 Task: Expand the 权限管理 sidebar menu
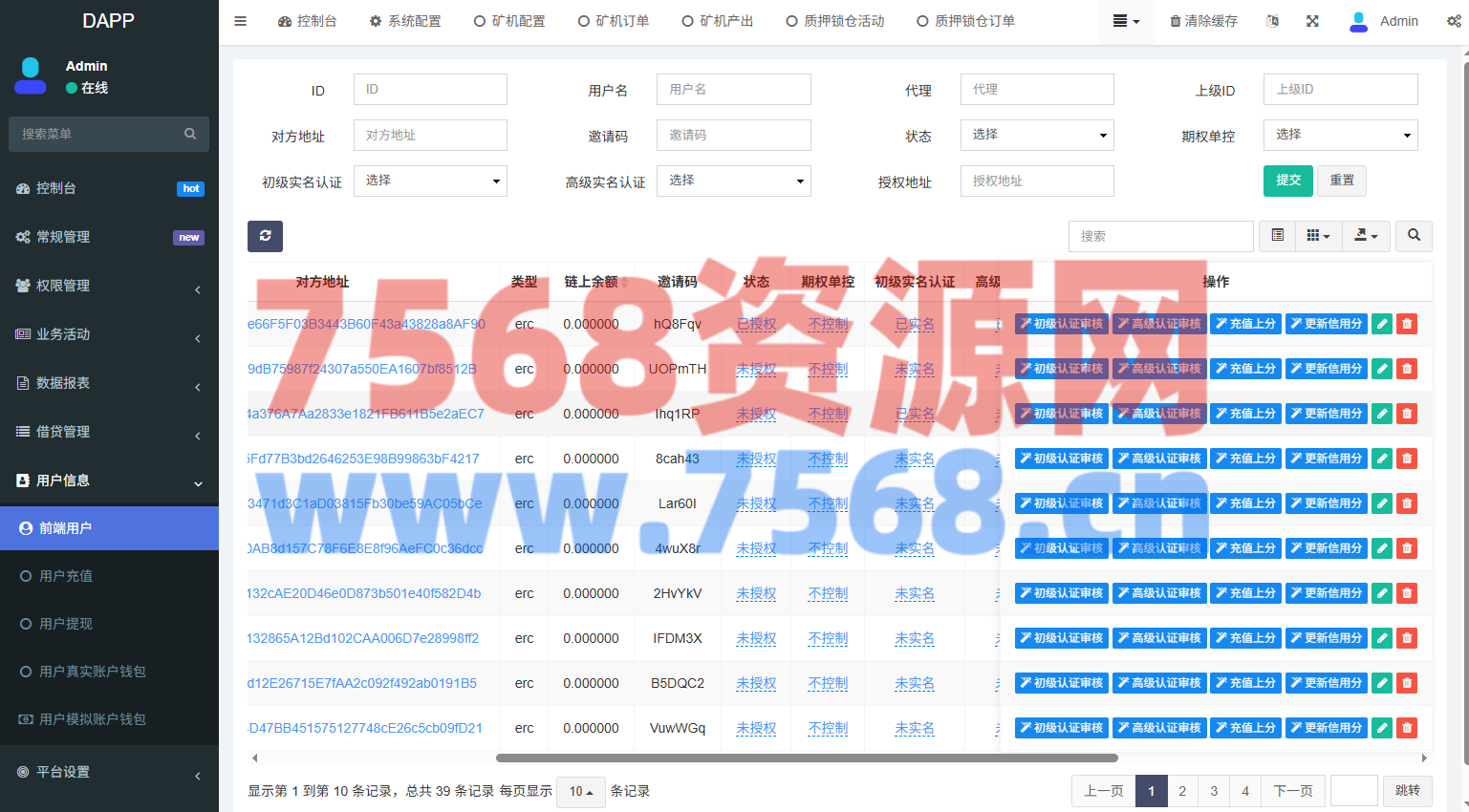109,286
